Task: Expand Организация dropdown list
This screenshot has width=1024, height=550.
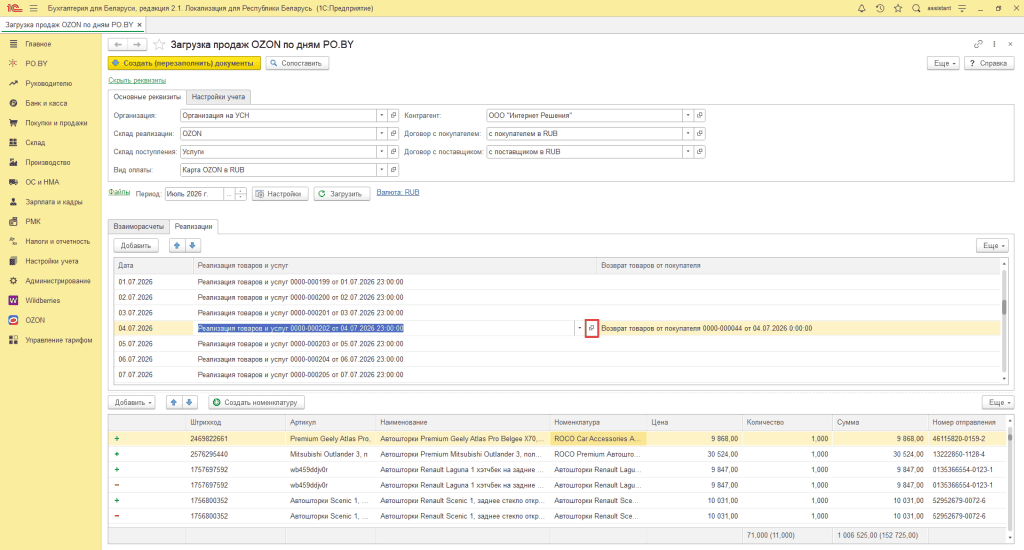Action: pos(381,115)
